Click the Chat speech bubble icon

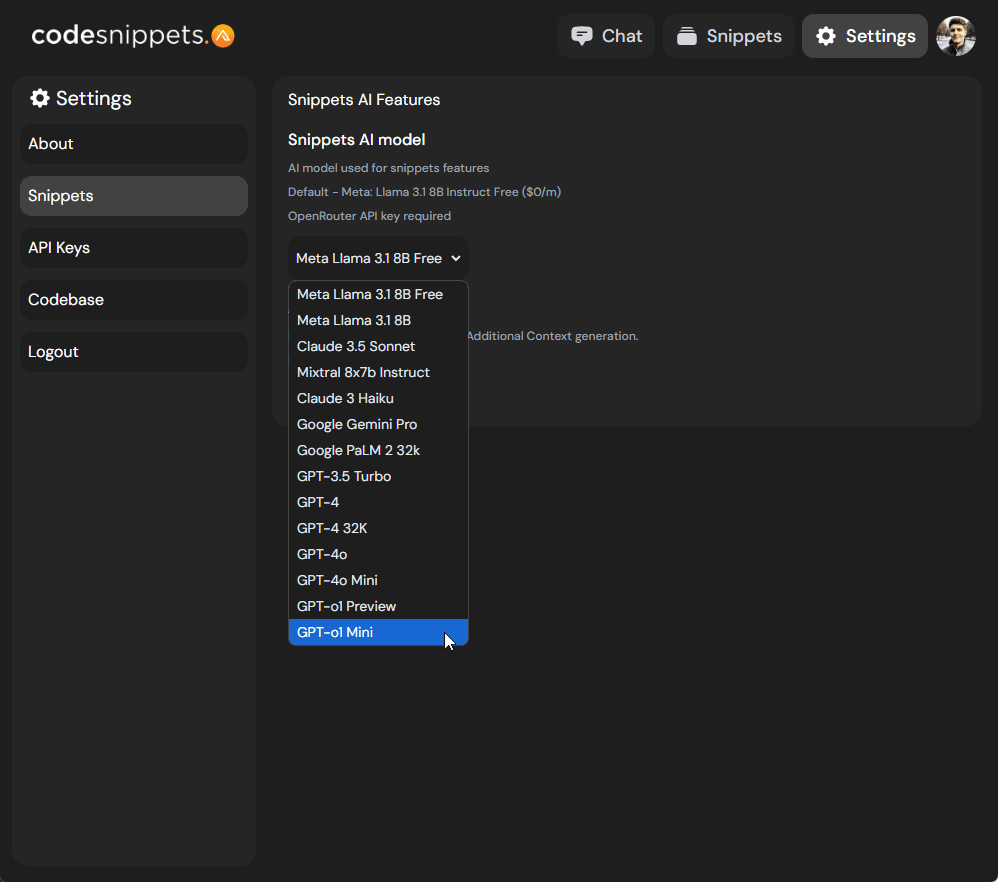[x=582, y=36]
